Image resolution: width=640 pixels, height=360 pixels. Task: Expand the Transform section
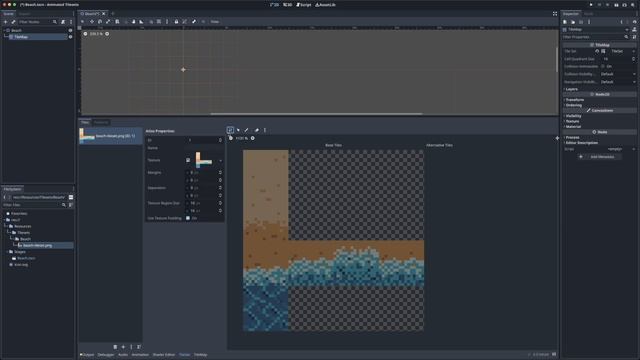tap(575, 100)
